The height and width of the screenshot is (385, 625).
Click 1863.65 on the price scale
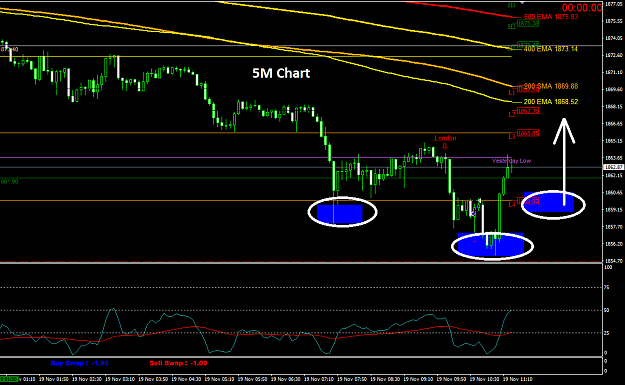pyautogui.click(x=614, y=158)
